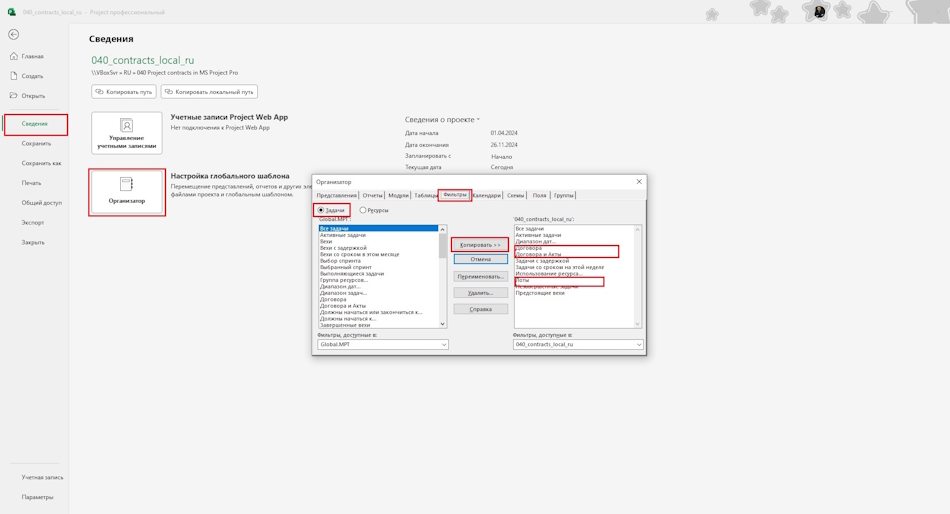Click the Копировать >> button
This screenshot has width=950, height=514.
[480, 245]
